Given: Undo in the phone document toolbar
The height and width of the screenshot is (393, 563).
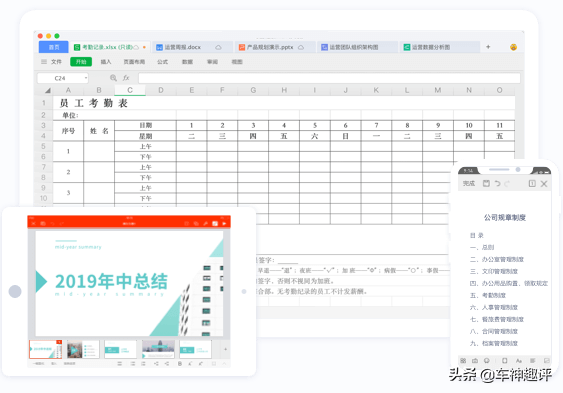Looking at the screenshot, I should tap(497, 183).
